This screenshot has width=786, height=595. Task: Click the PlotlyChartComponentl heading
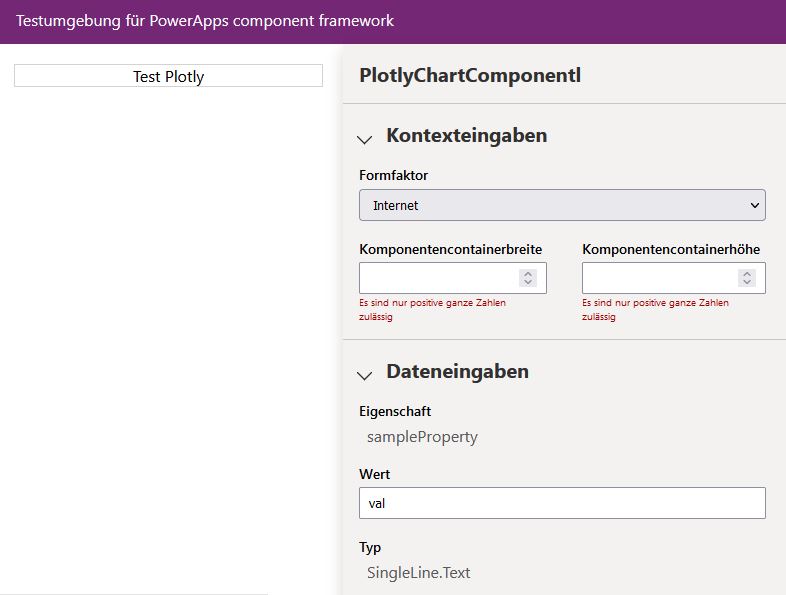pos(470,75)
